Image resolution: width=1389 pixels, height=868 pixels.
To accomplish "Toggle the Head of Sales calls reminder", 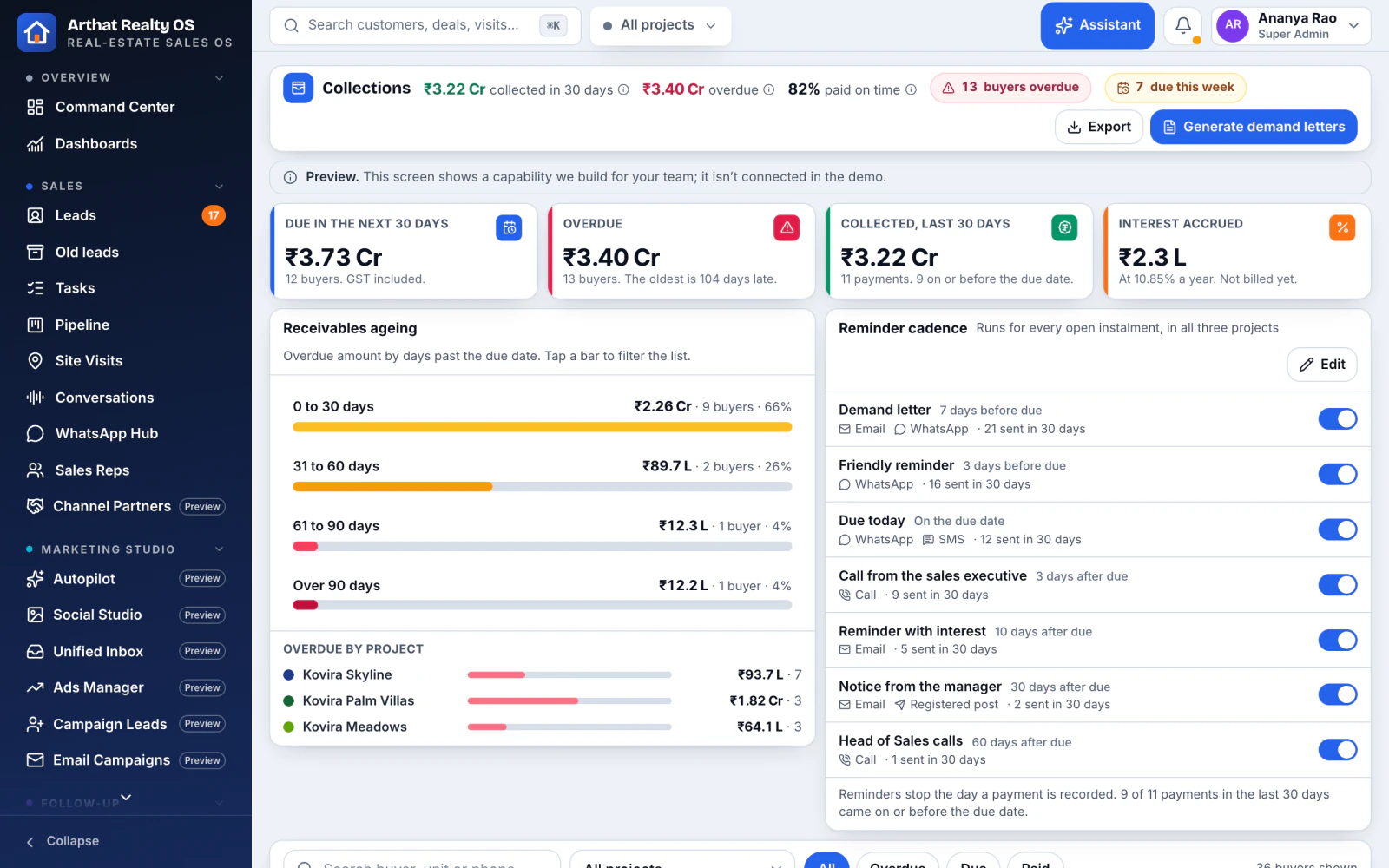I will coord(1337,750).
